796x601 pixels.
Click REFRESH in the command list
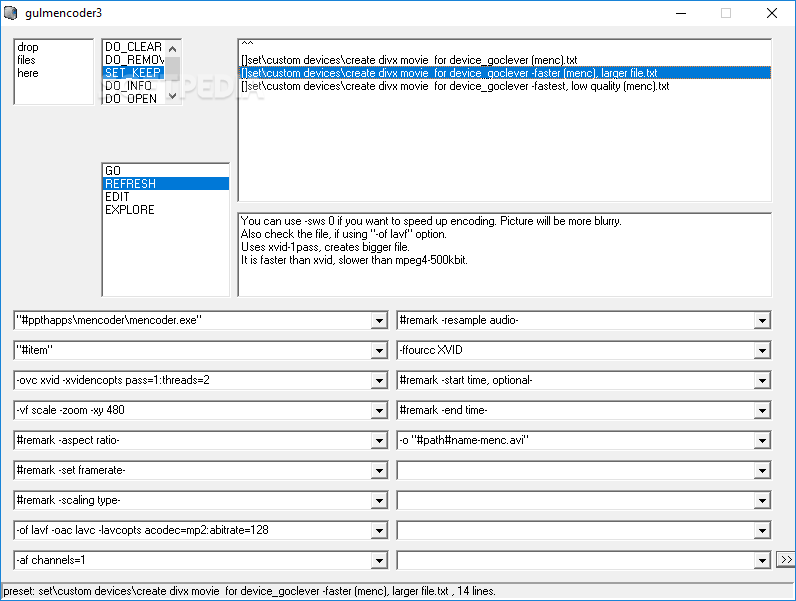[x=165, y=184]
